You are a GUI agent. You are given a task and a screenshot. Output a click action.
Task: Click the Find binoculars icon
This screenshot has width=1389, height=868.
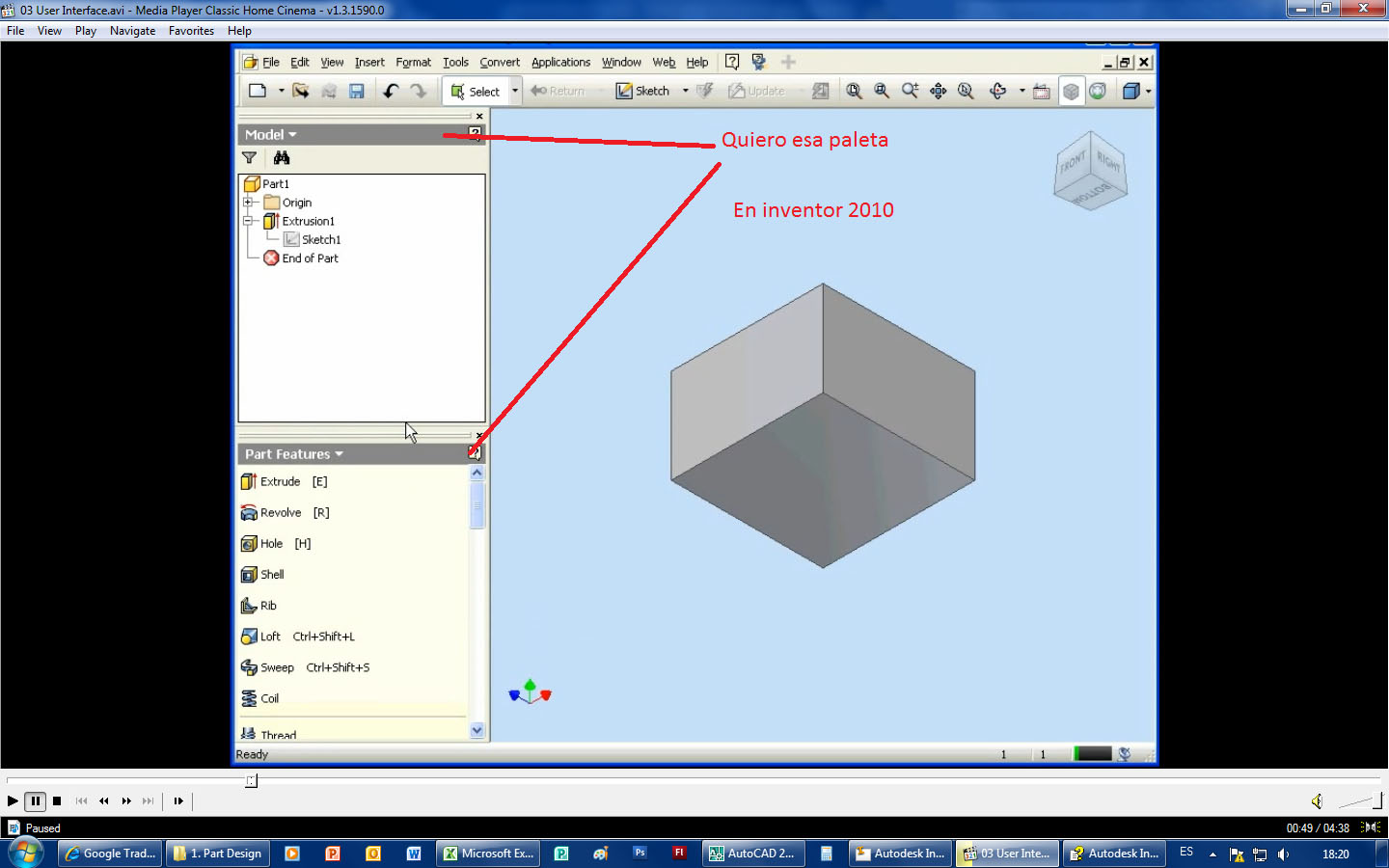[x=282, y=157]
